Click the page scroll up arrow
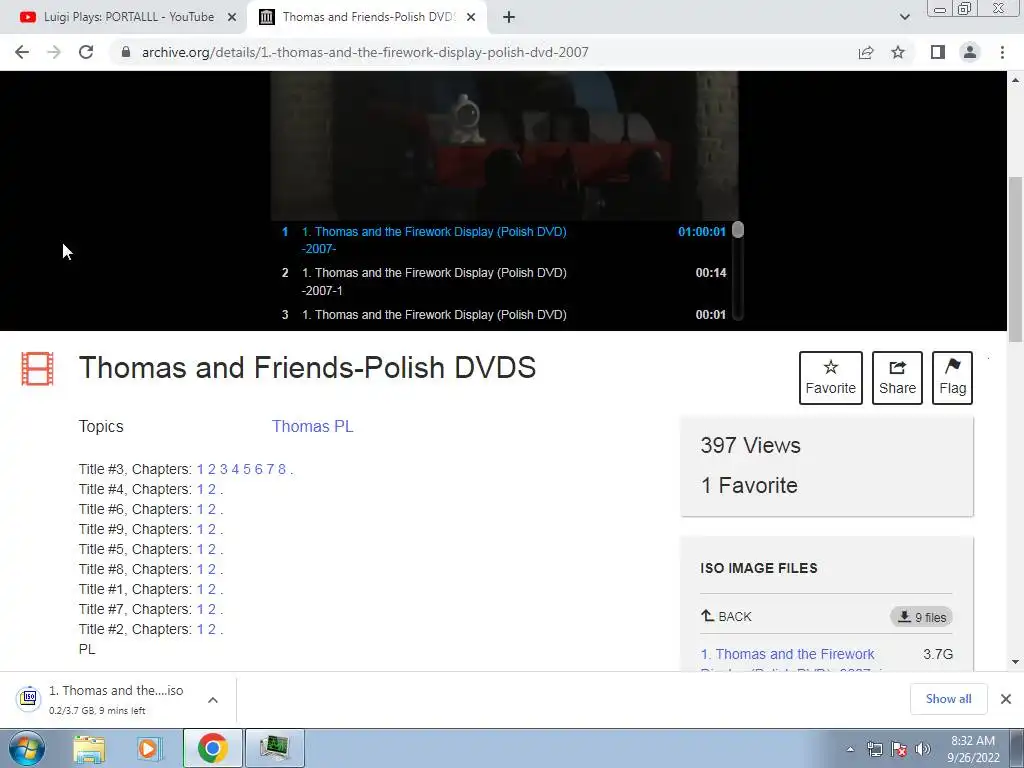The height and width of the screenshot is (768, 1024). pos(1016,80)
